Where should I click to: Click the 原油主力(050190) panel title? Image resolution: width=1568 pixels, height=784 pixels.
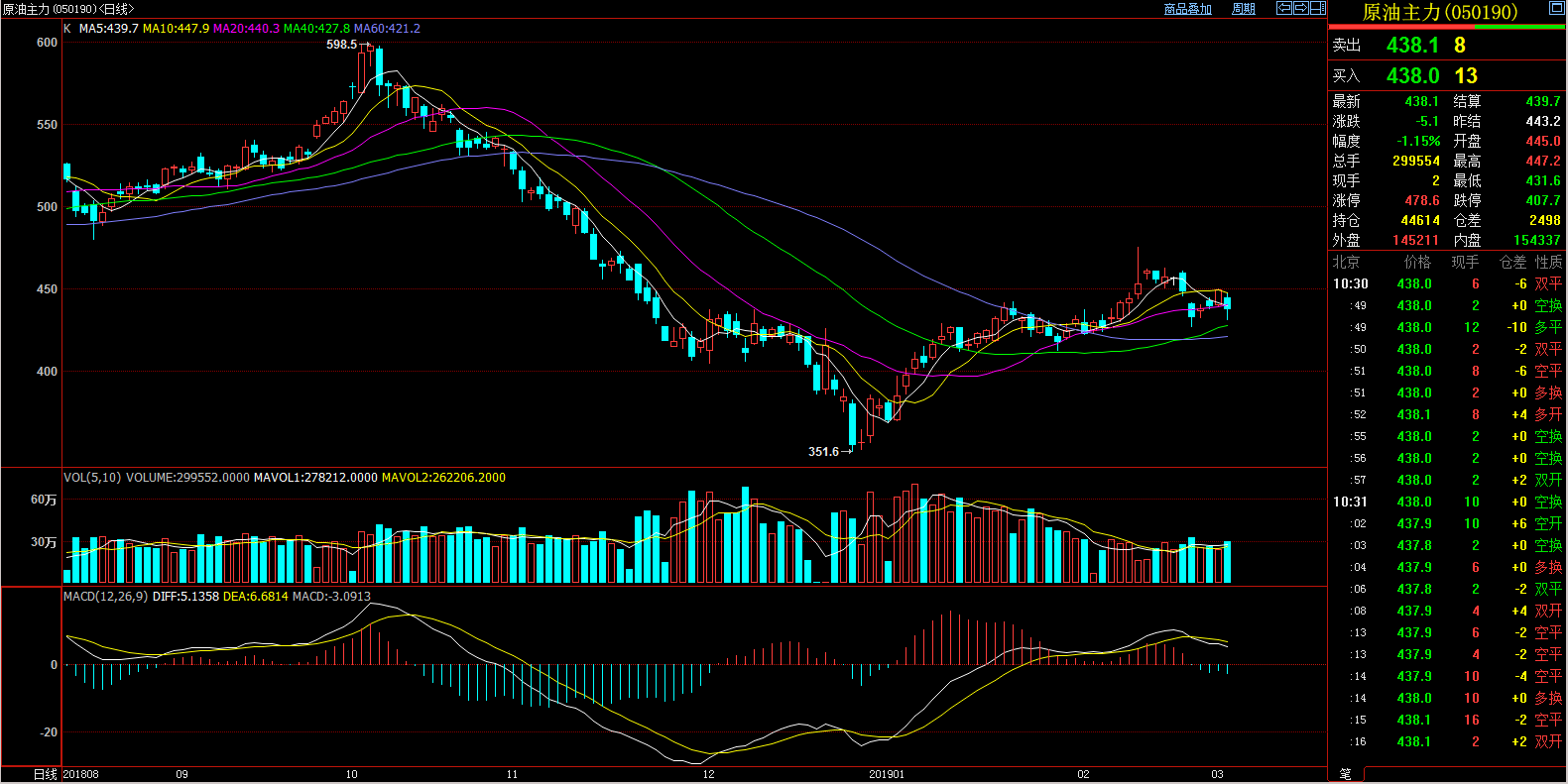pos(1440,12)
